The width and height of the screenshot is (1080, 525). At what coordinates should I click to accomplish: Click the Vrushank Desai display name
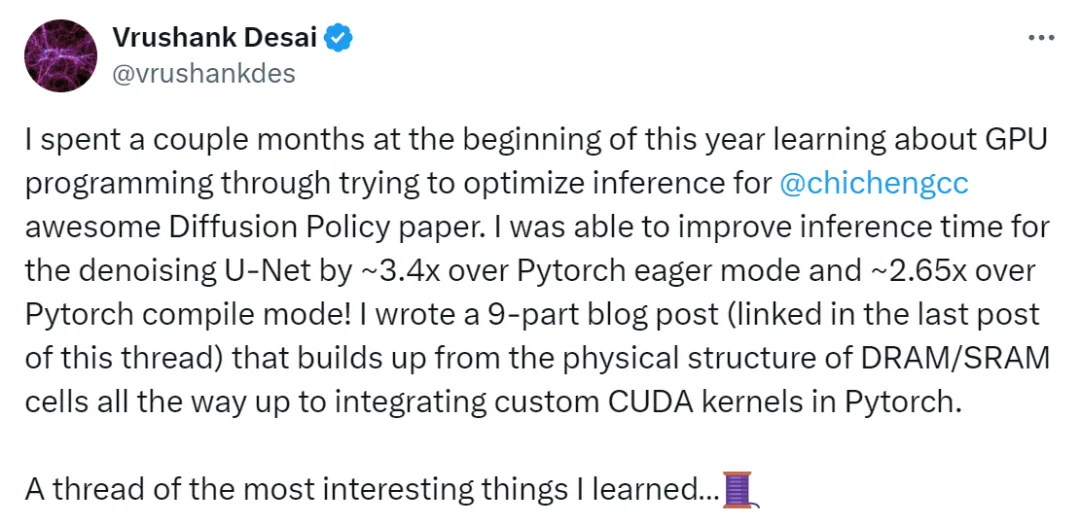214,39
